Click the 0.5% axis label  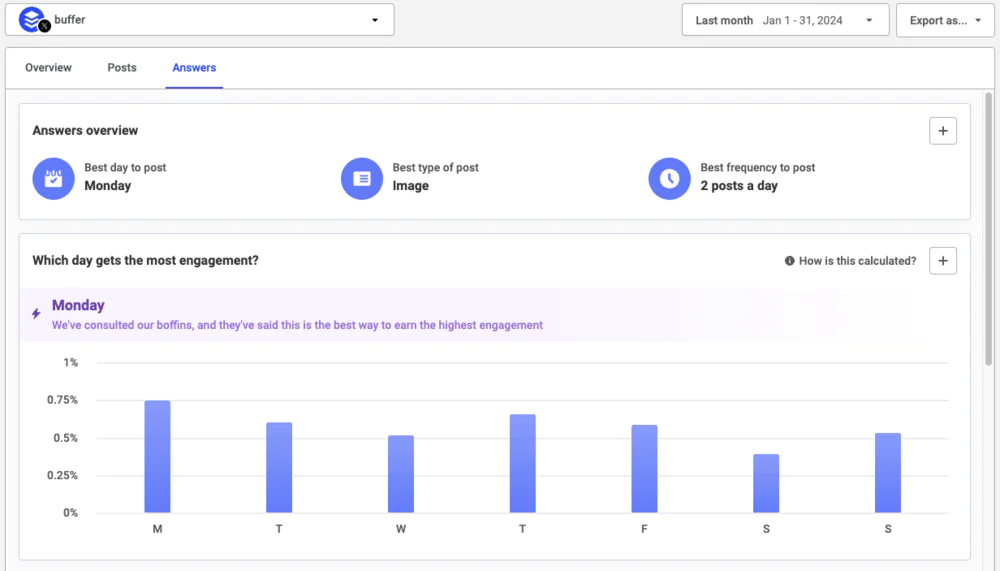tap(66, 438)
